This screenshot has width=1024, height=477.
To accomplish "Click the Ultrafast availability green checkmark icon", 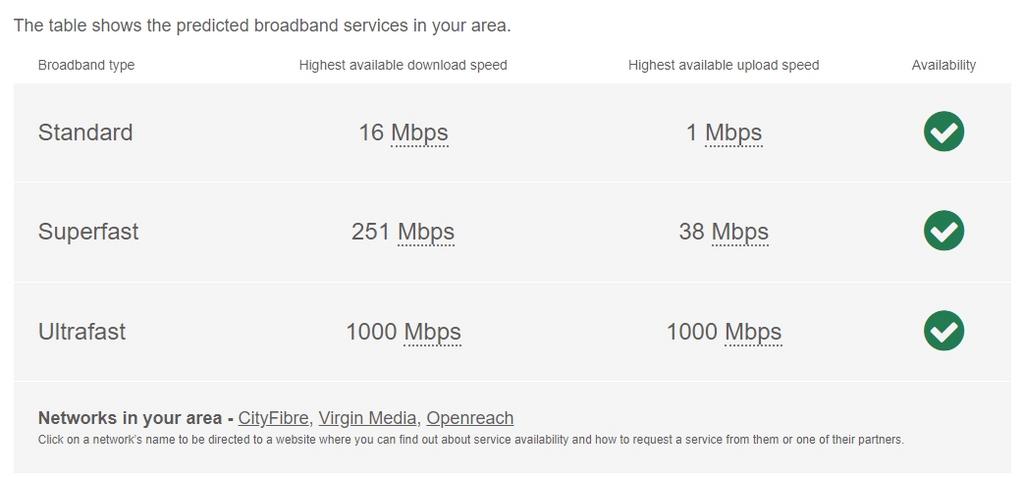I will coord(944,331).
